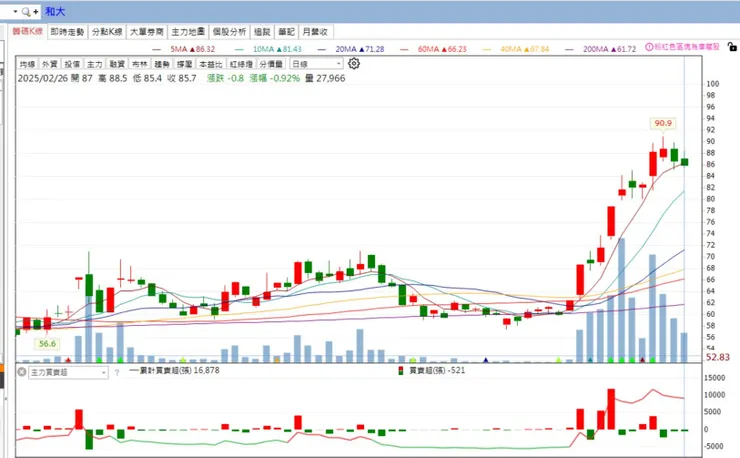Toggle the 均線 overlay button

(27, 64)
